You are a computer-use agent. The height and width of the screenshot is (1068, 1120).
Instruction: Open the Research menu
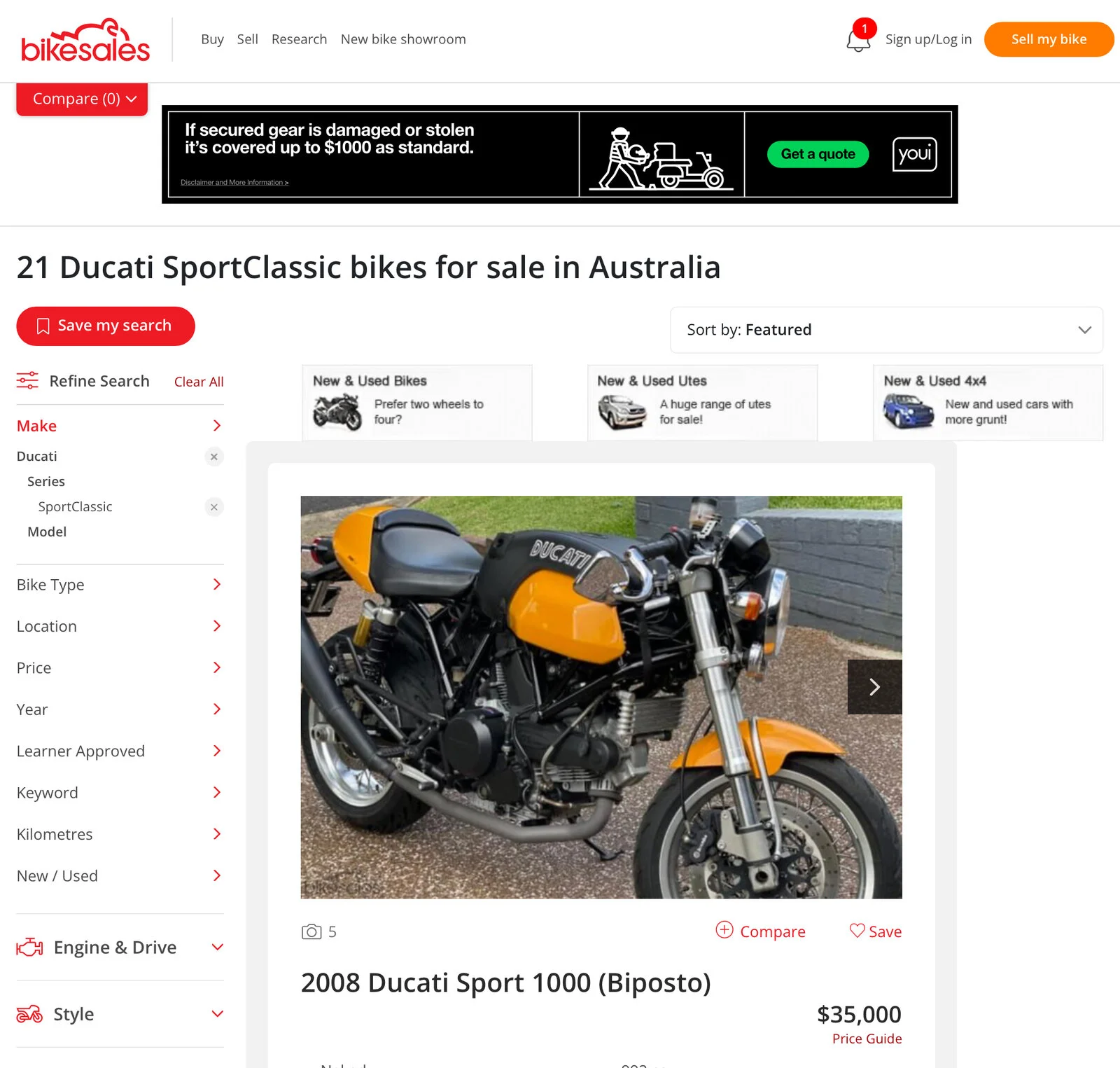pyautogui.click(x=299, y=39)
